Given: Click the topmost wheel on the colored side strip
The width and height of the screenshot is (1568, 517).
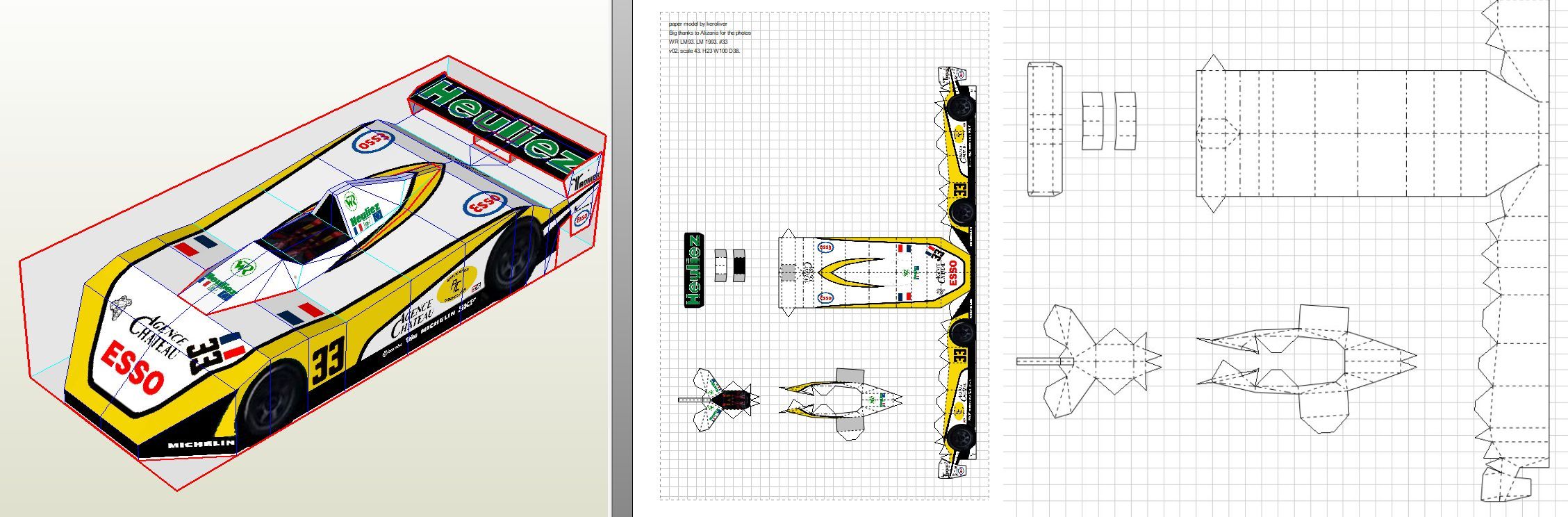Looking at the screenshot, I should pos(961,106).
